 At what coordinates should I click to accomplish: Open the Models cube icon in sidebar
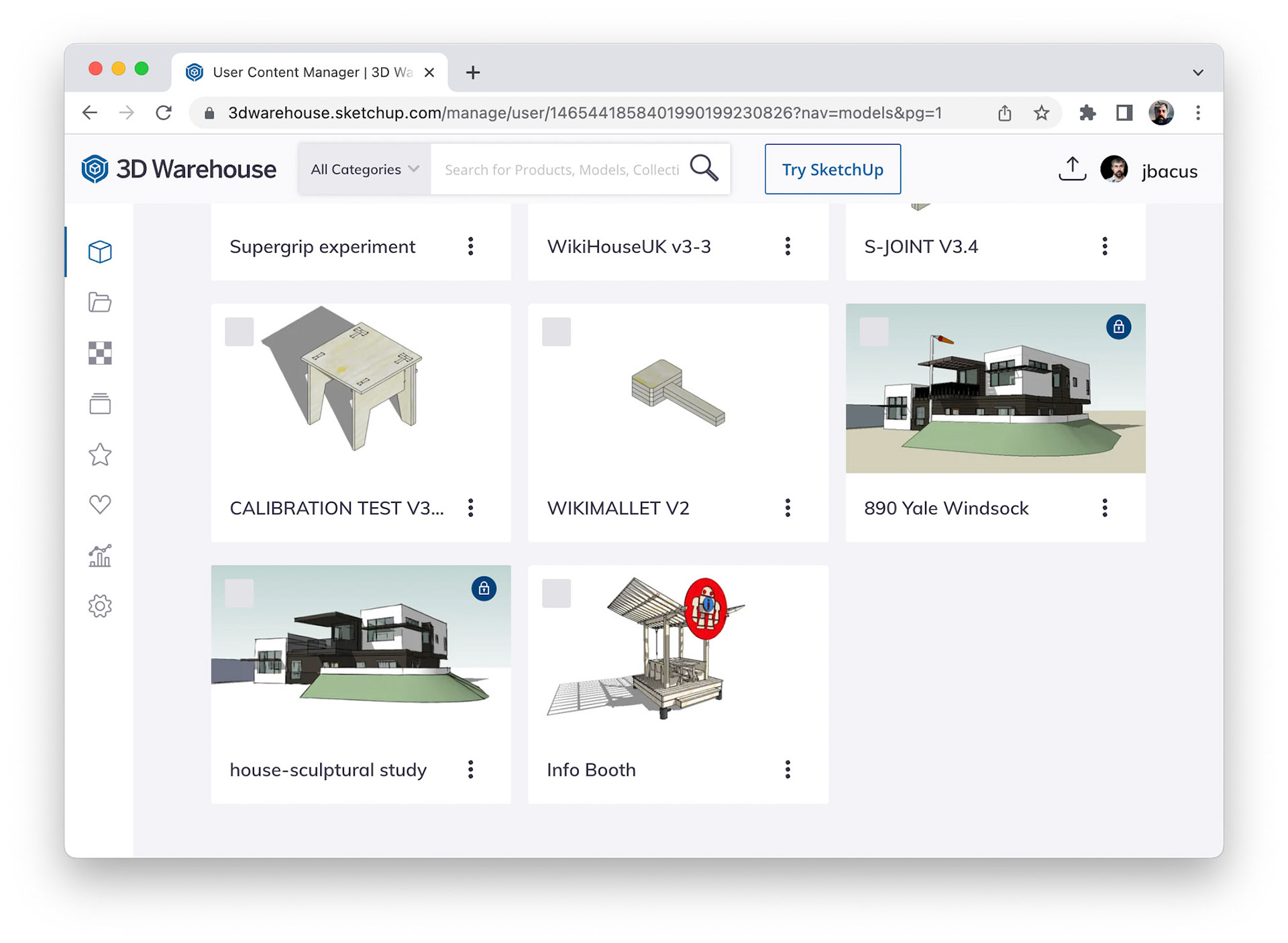100,252
